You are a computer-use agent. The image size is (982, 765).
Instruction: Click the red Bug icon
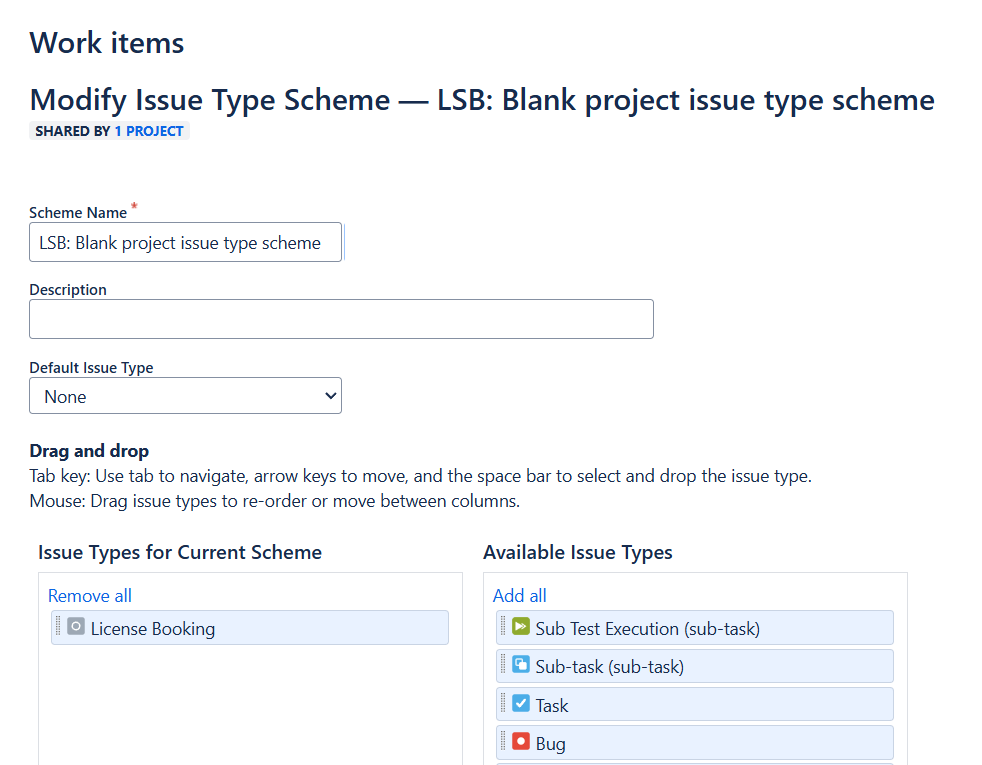[x=520, y=741]
